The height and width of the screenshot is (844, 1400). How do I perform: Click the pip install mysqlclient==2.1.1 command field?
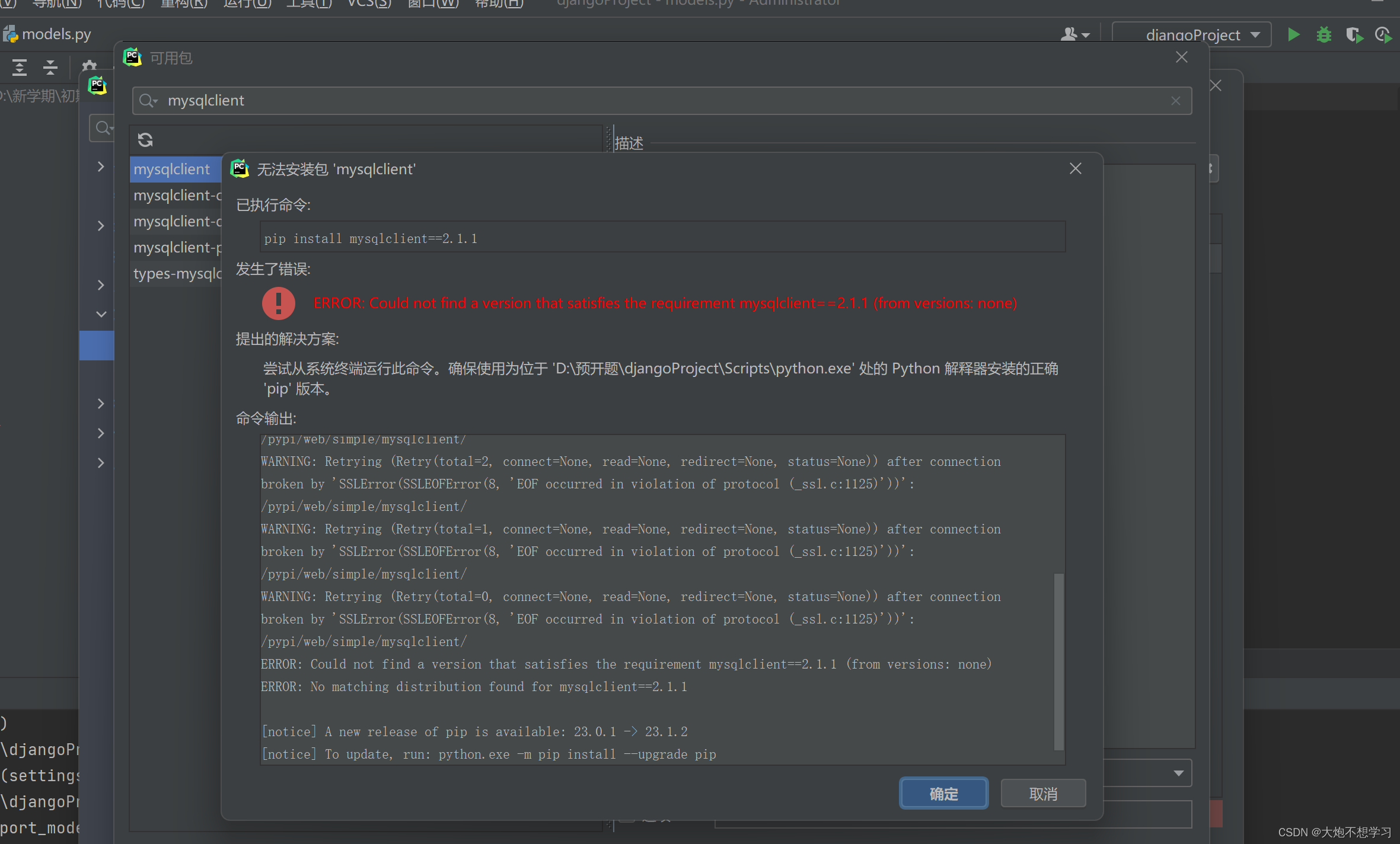(x=662, y=238)
